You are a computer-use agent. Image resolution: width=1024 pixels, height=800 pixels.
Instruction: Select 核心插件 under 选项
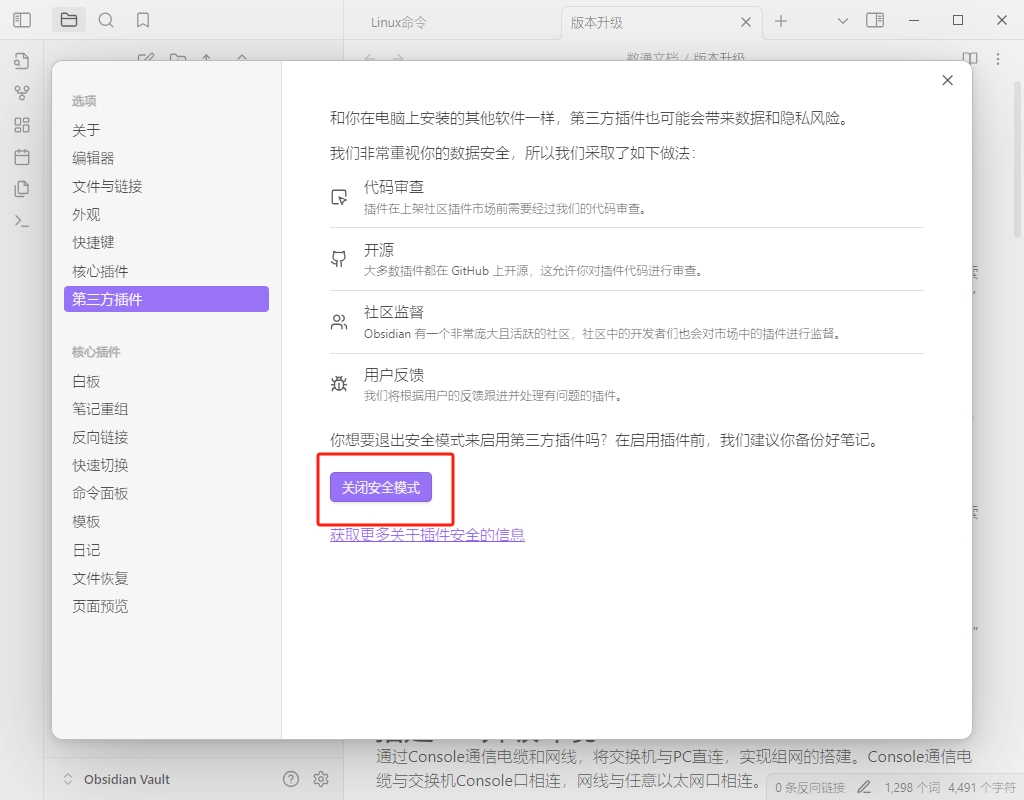tap(99, 270)
